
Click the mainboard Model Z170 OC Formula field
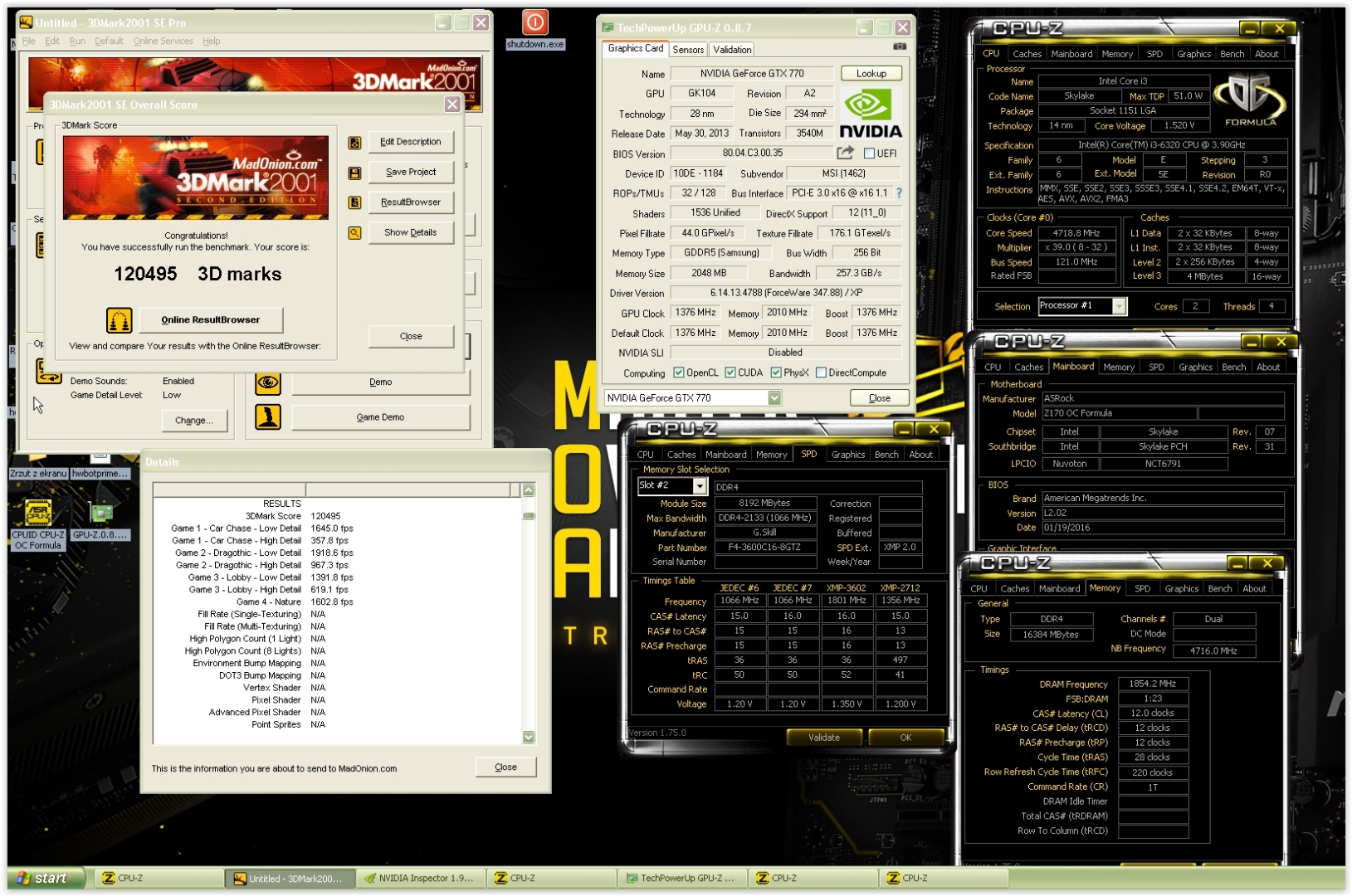1119,413
